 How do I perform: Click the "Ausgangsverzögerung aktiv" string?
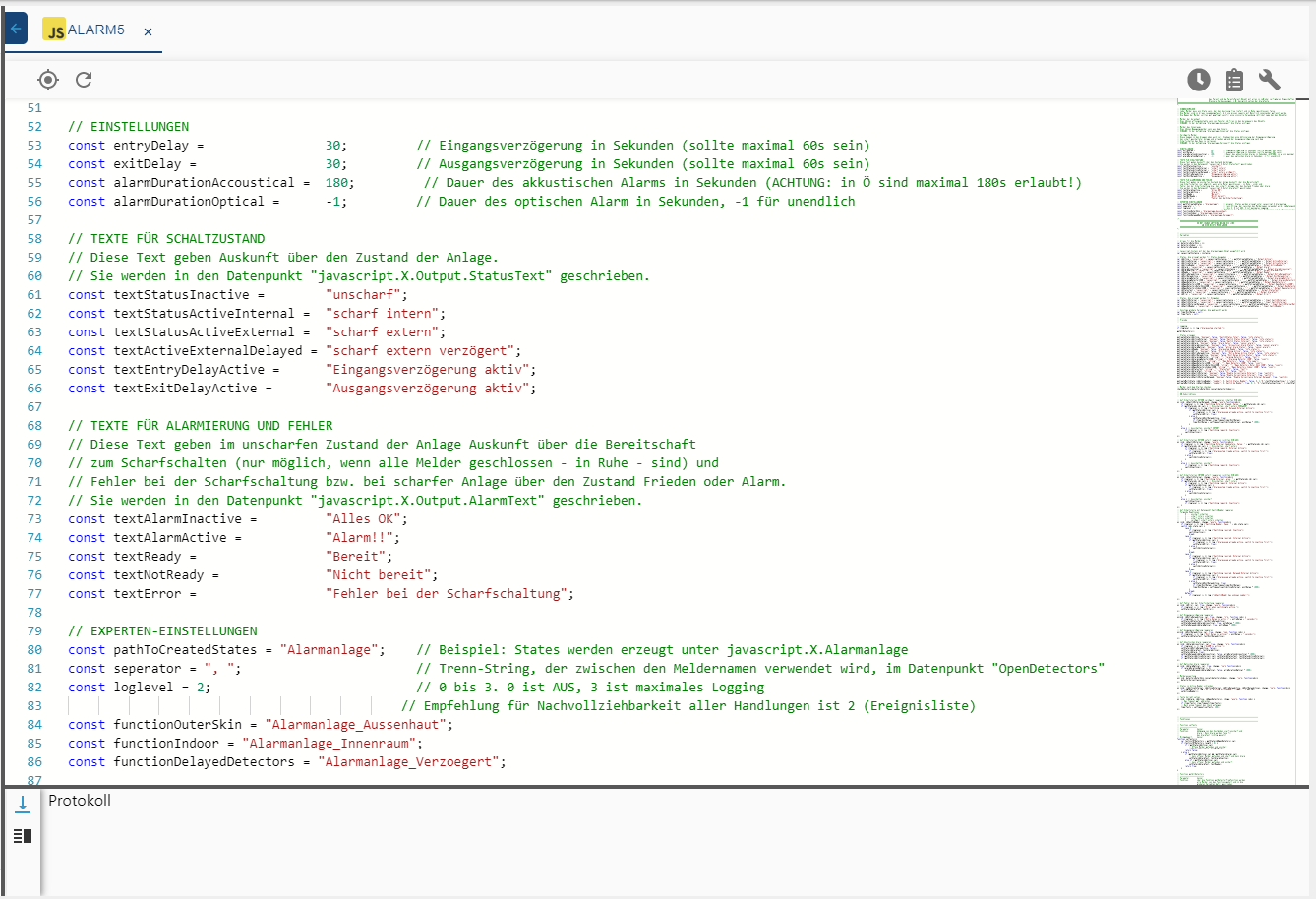pos(427,389)
